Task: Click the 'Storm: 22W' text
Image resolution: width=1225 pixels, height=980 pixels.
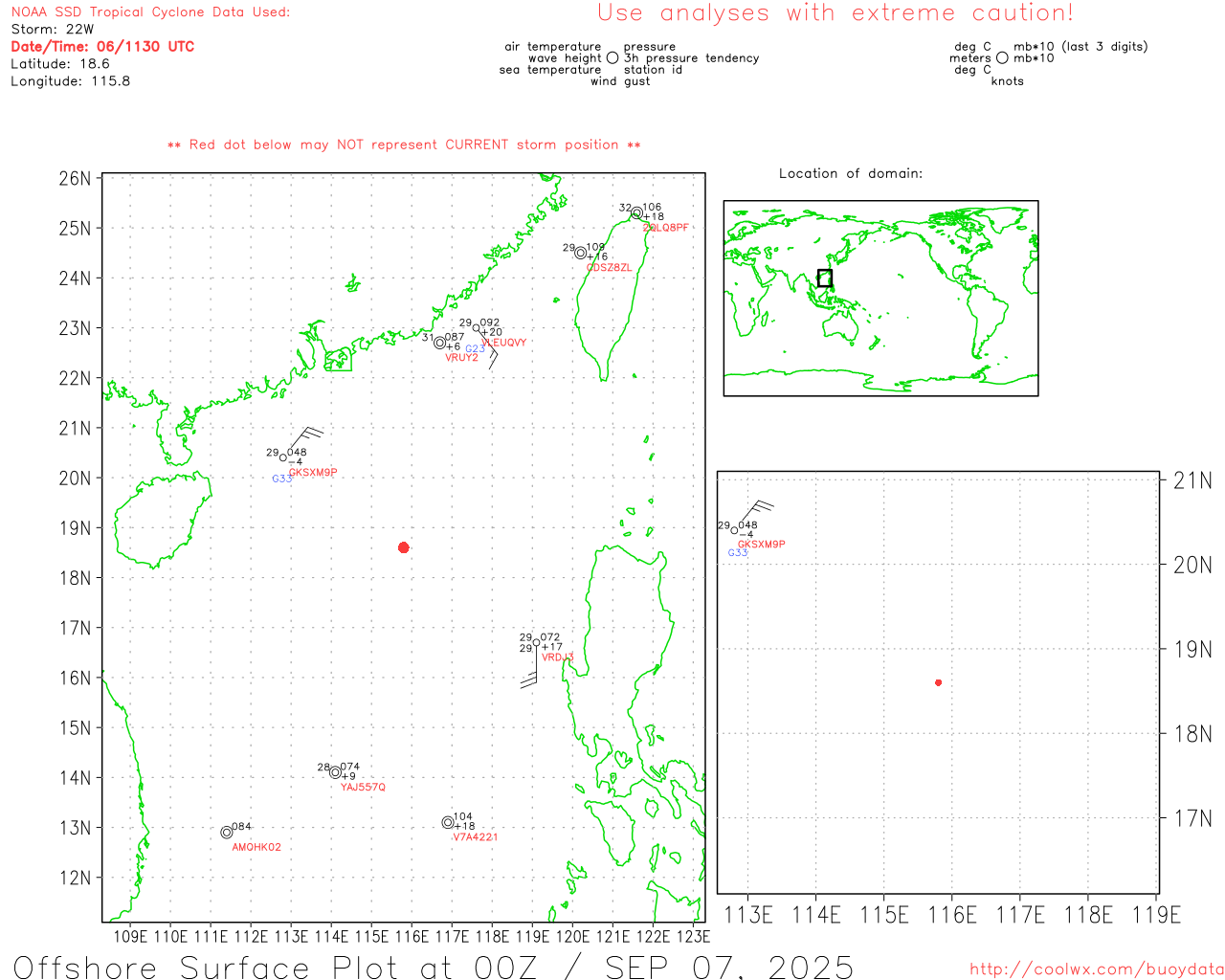Action: [53, 29]
